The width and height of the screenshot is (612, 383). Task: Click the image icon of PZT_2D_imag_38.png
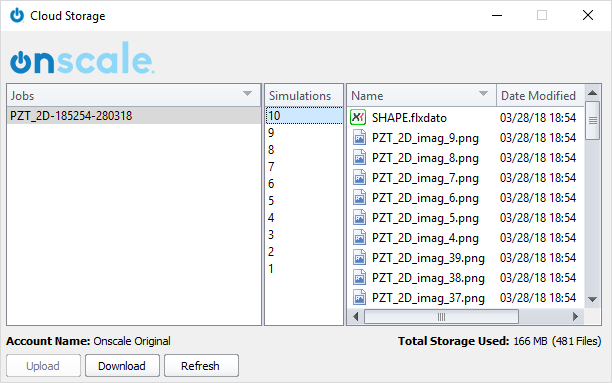click(359, 278)
